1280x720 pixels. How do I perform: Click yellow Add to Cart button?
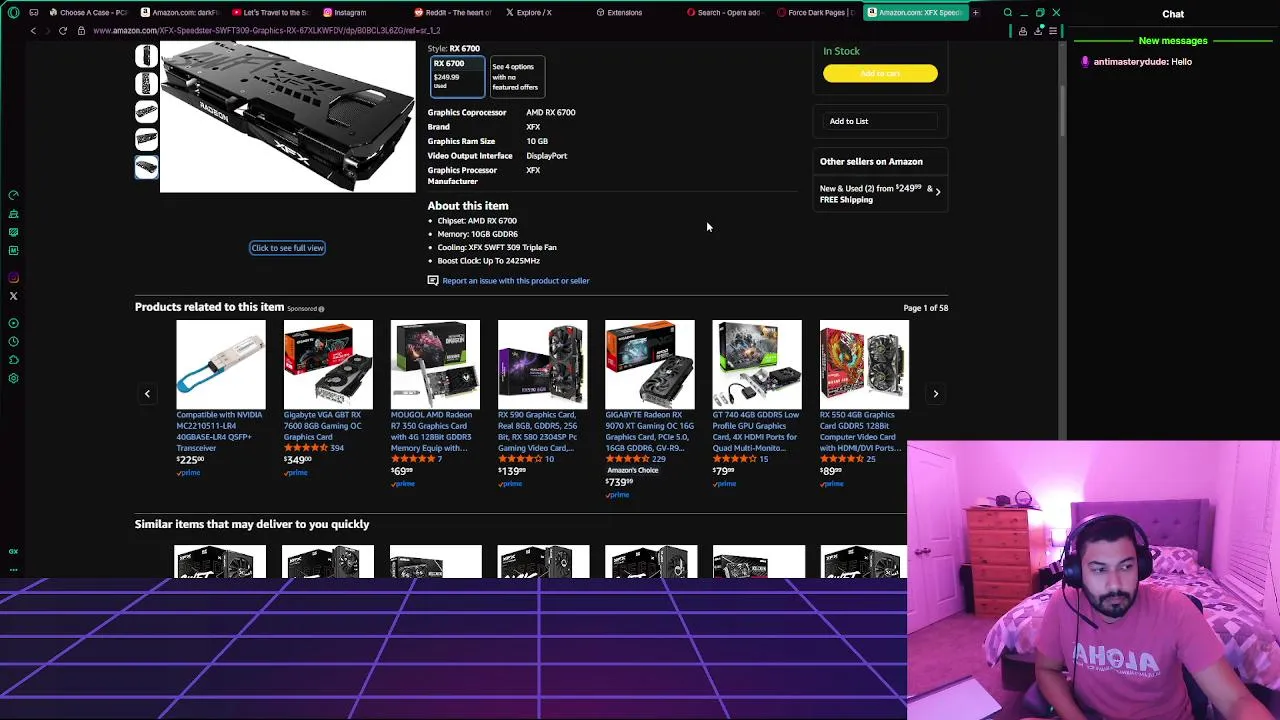(880, 73)
